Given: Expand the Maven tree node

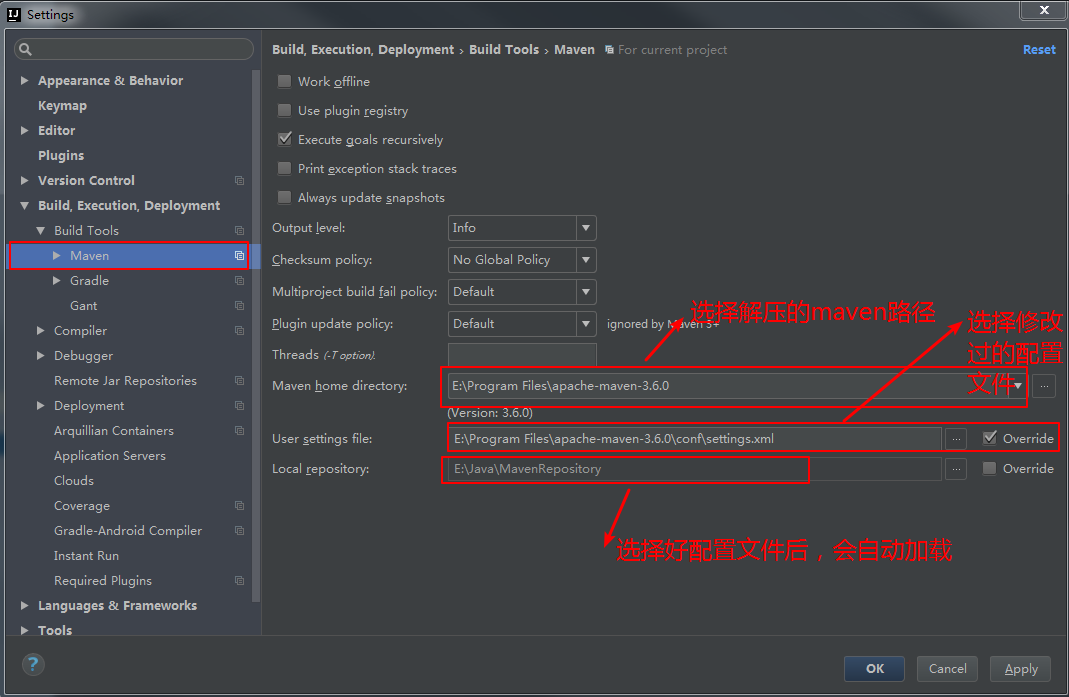Looking at the screenshot, I should click(57, 256).
